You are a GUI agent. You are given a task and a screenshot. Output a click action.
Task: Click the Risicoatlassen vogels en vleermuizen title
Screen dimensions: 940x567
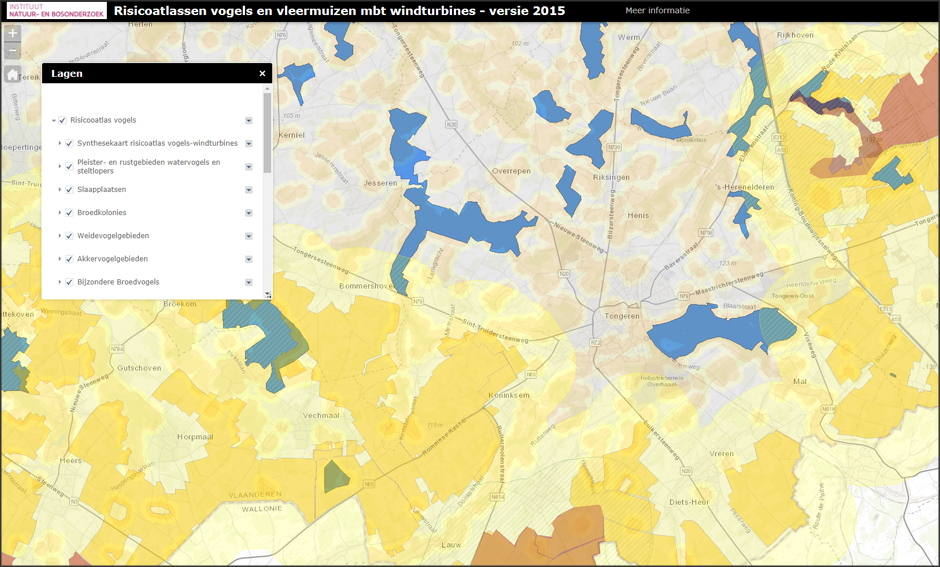pos(339,10)
